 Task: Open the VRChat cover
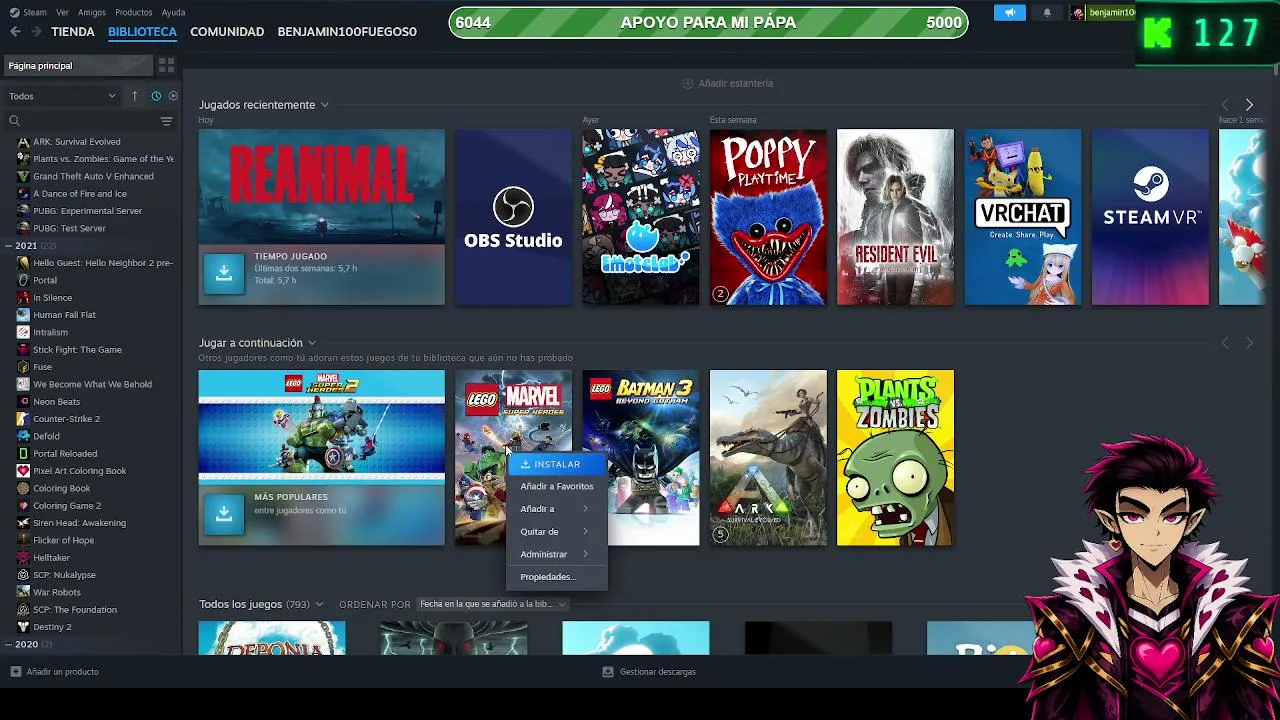1023,217
